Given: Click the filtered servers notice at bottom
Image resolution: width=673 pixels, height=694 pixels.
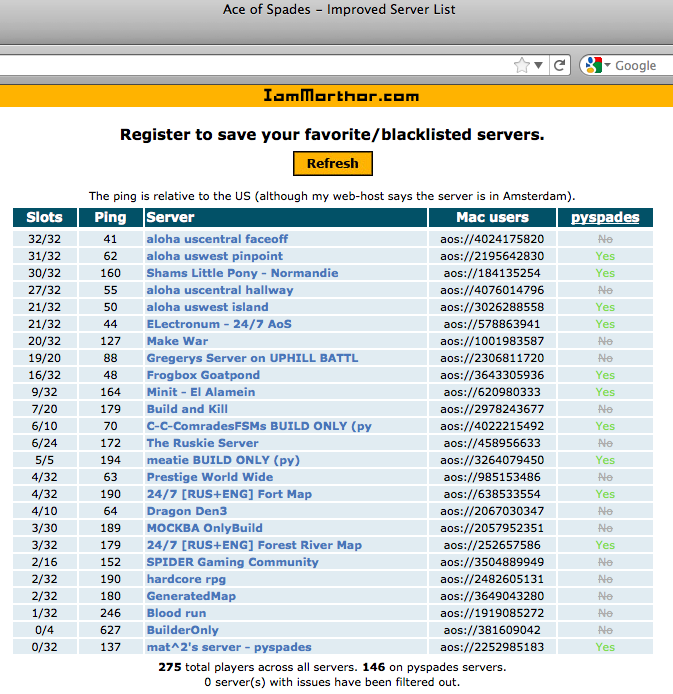Looking at the screenshot, I should pyautogui.click(x=332, y=682).
